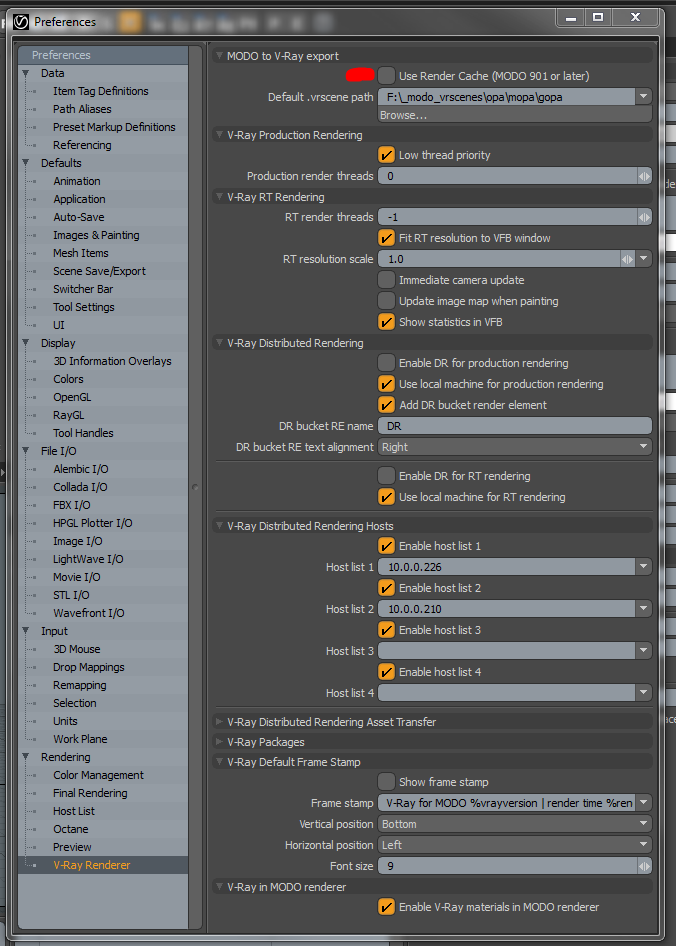Enable DR for production rendering
The image size is (676, 946).
pos(386,363)
